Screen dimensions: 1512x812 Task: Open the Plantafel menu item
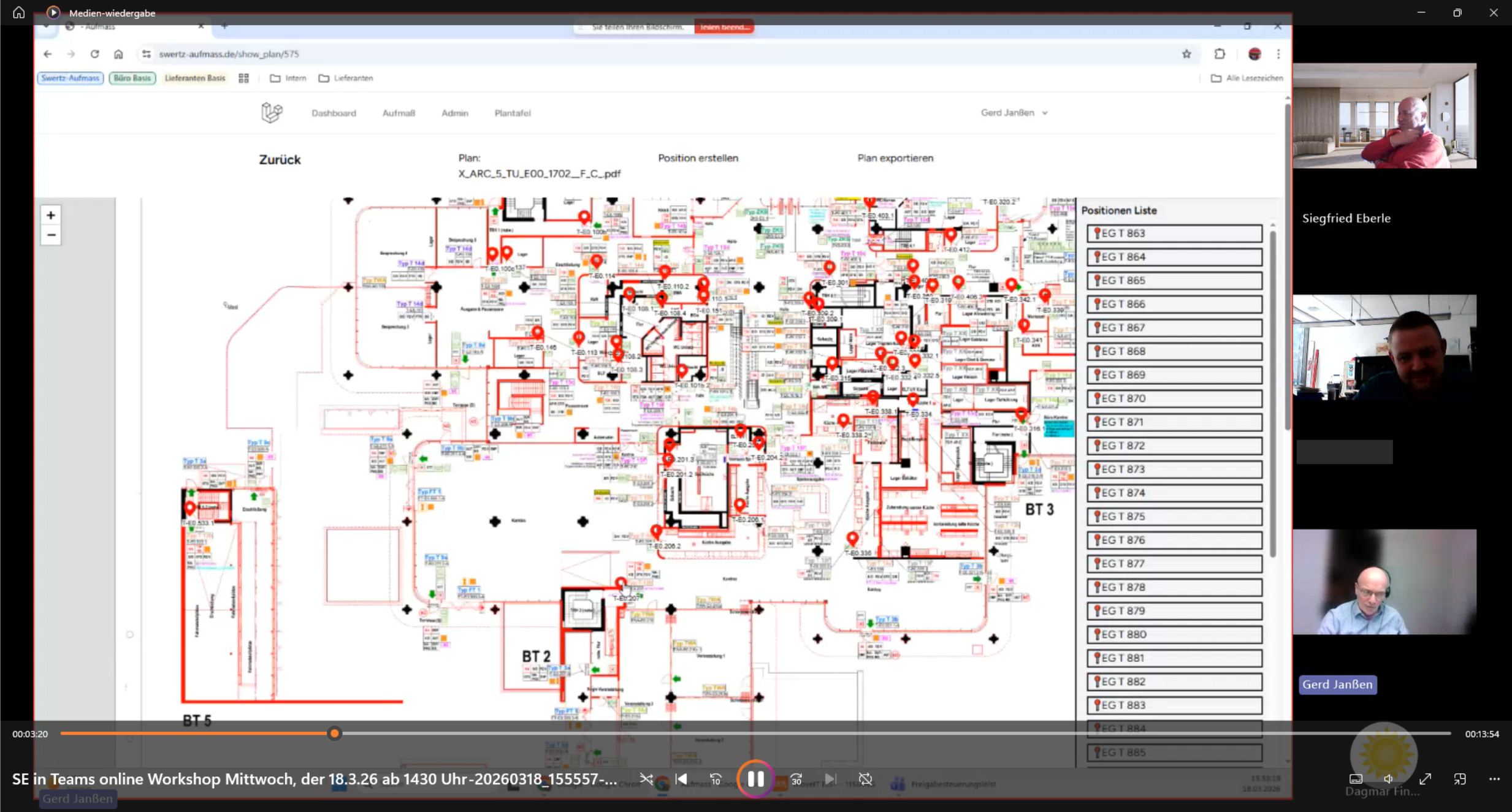point(512,113)
